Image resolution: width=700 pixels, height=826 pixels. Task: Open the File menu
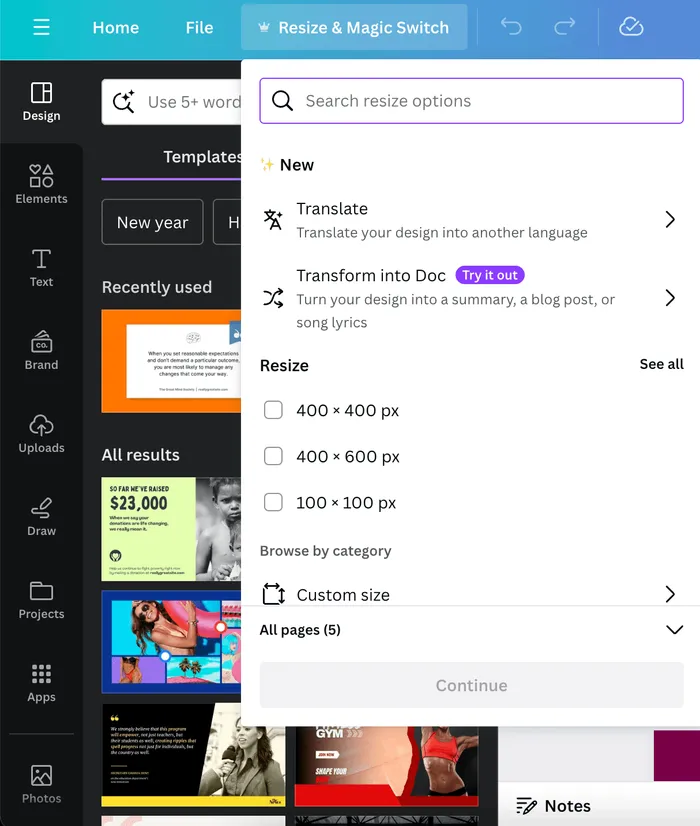point(199,27)
